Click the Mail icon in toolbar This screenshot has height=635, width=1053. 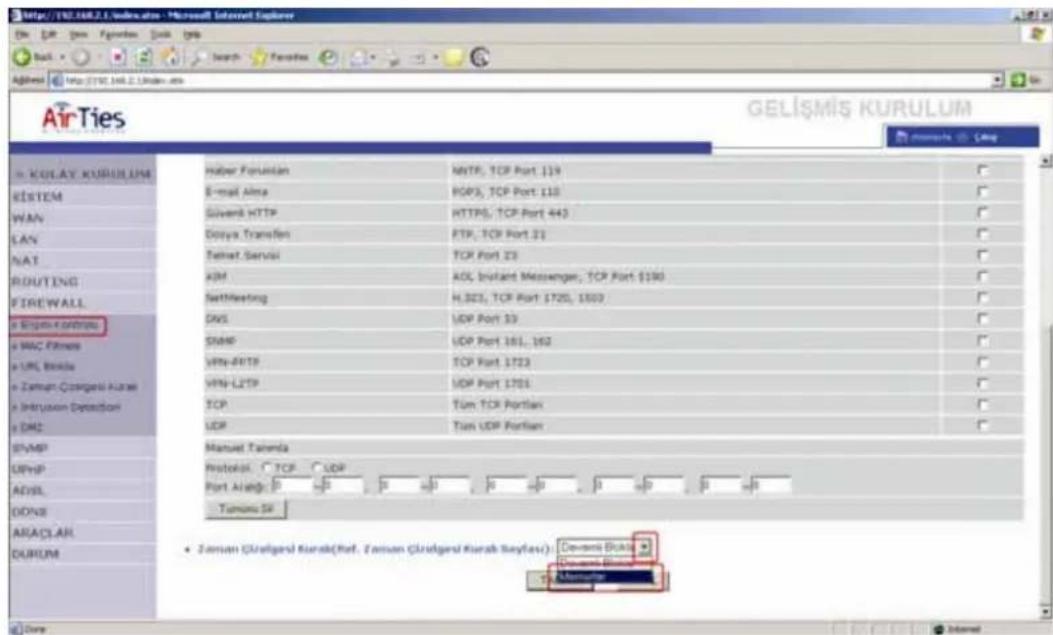pyautogui.click(x=358, y=58)
